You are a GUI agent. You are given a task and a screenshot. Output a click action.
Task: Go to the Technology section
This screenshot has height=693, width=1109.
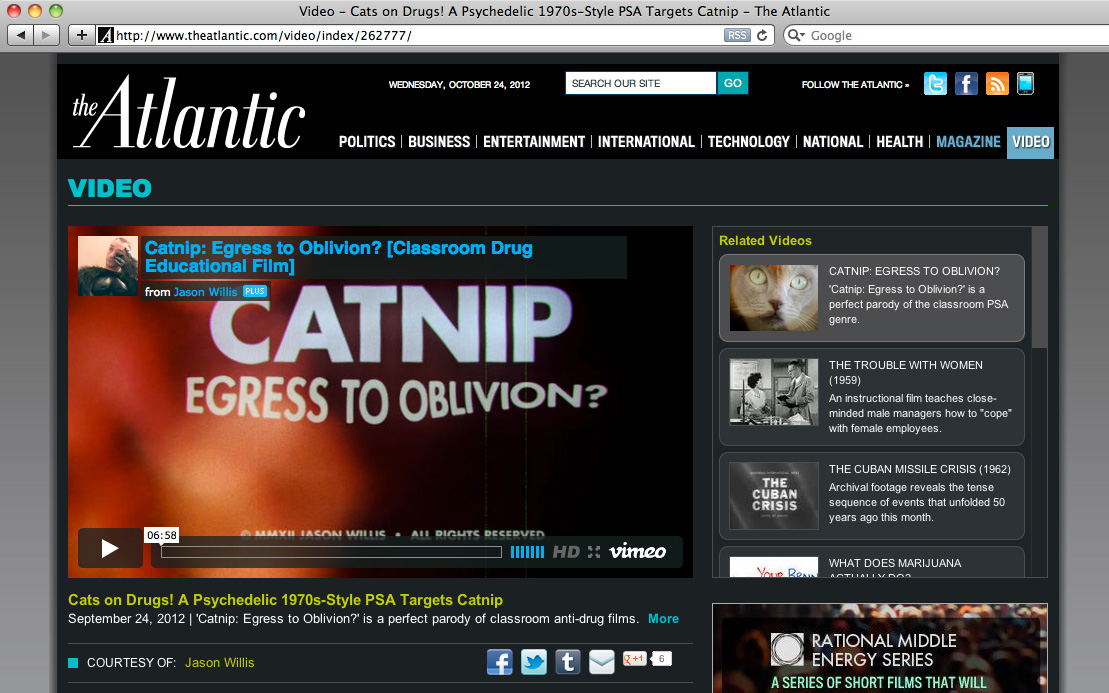[x=748, y=142]
